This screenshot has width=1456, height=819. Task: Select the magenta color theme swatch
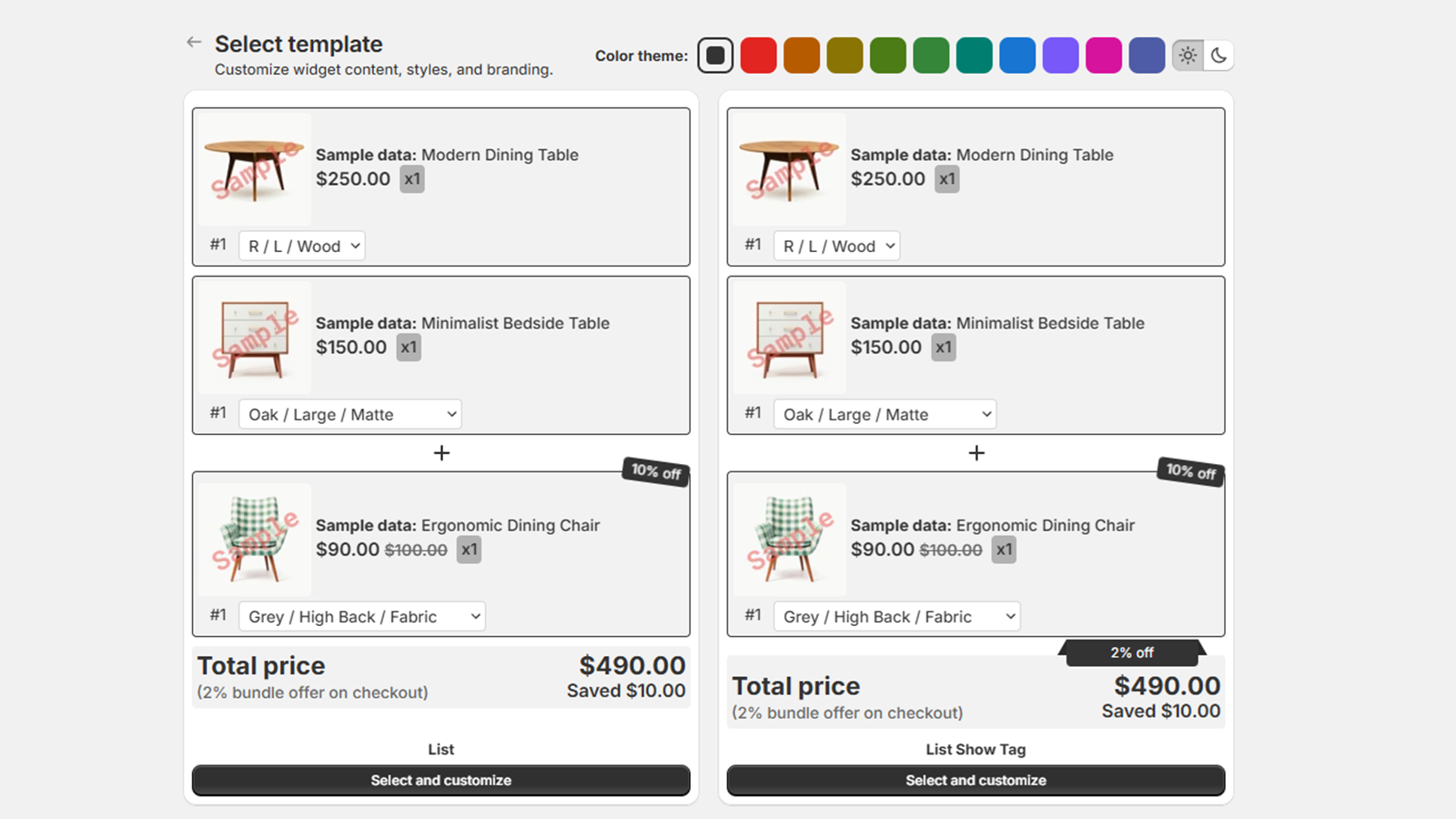[1103, 56]
